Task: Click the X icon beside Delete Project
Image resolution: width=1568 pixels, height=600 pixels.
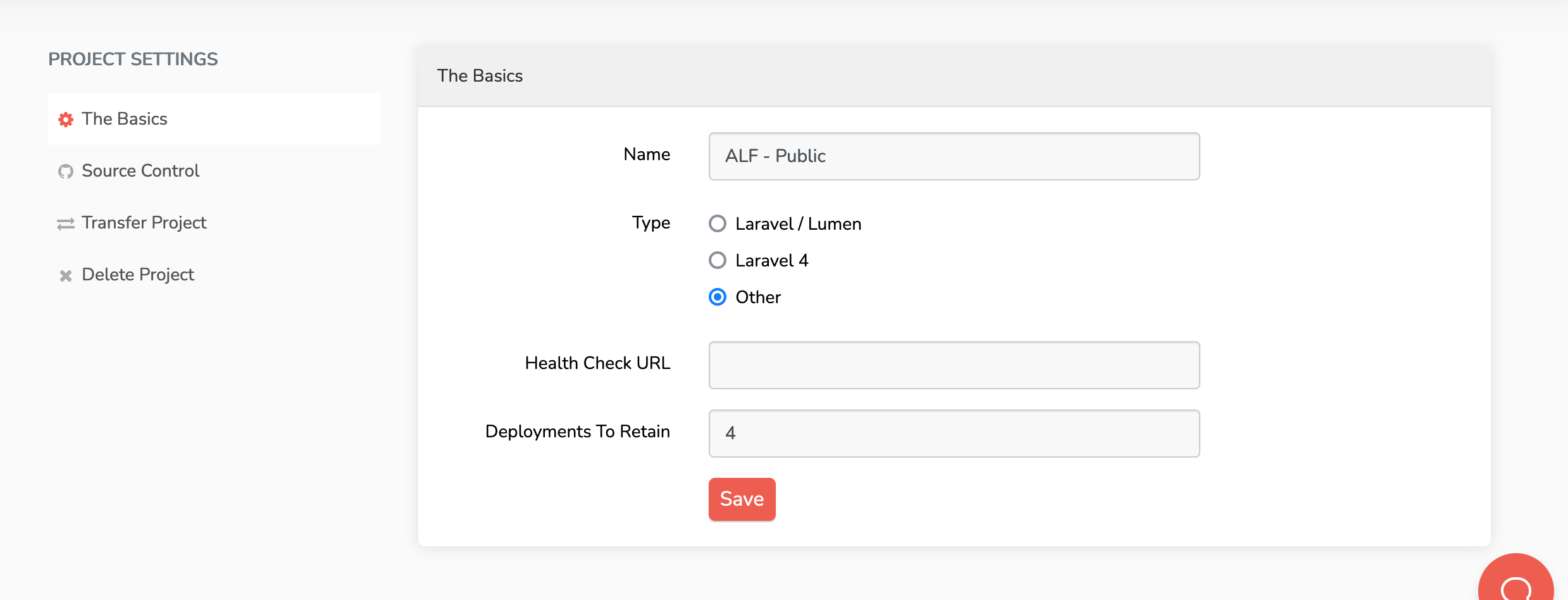Action: click(x=65, y=275)
